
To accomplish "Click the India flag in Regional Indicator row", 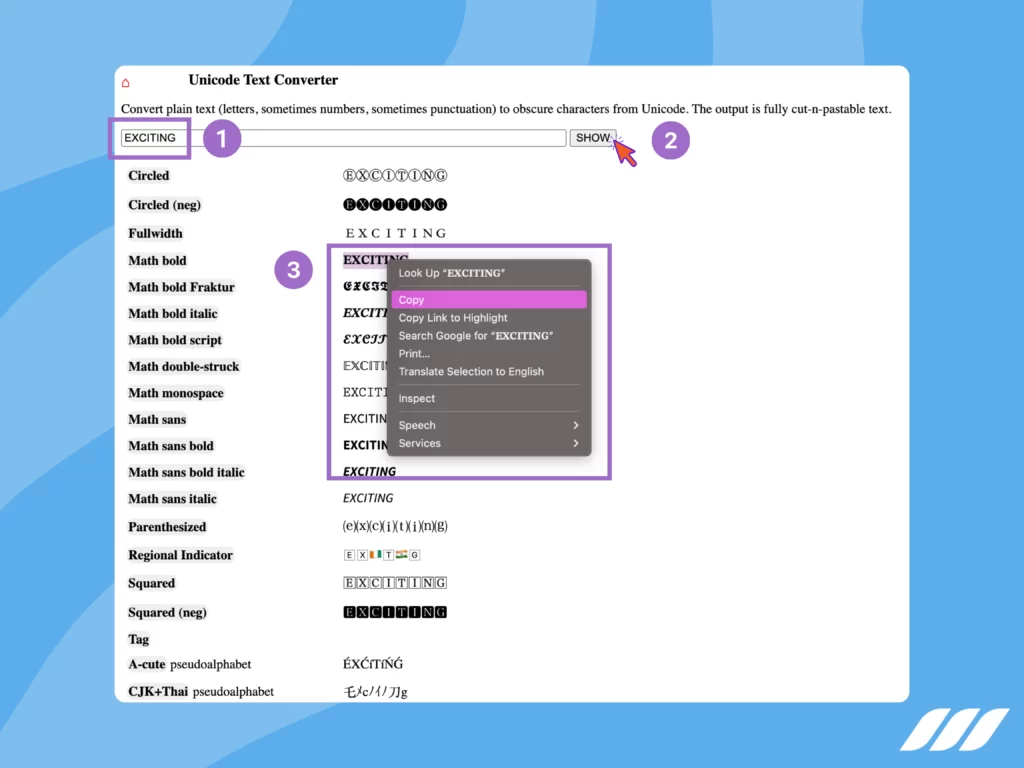I will pyautogui.click(x=402, y=555).
